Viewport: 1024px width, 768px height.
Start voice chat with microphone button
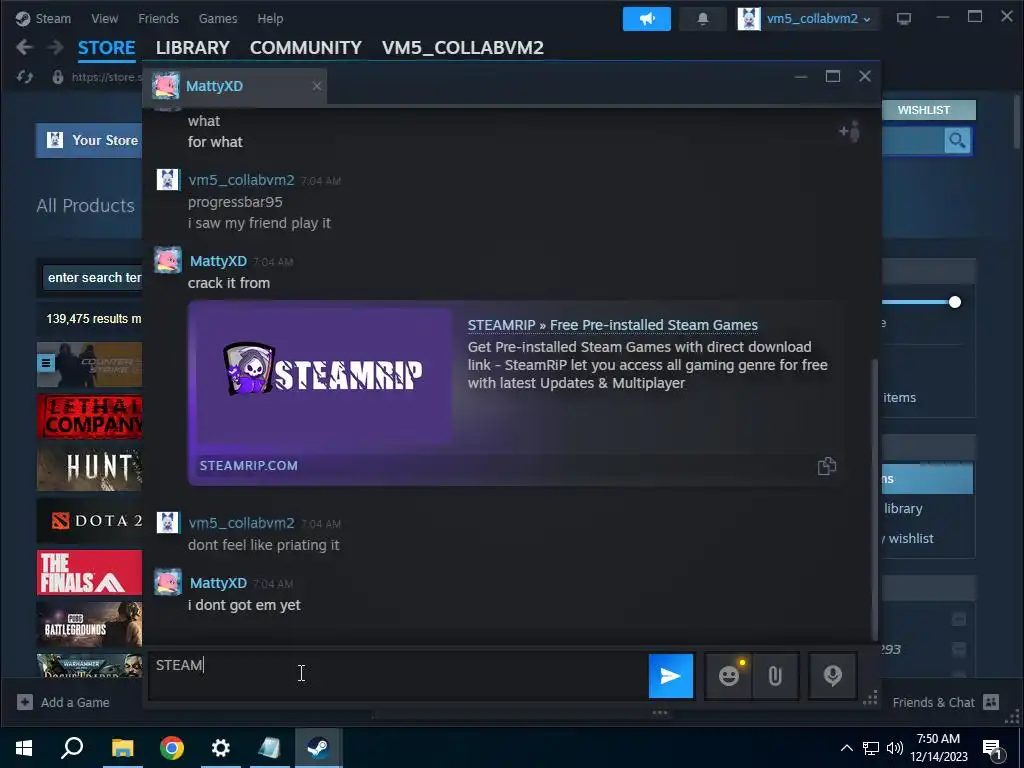tap(833, 675)
